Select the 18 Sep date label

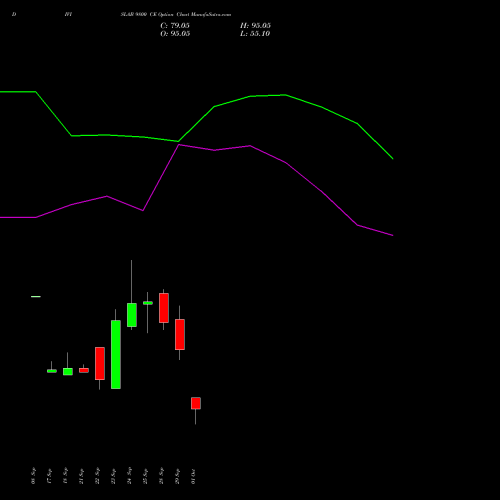click(x=65, y=476)
